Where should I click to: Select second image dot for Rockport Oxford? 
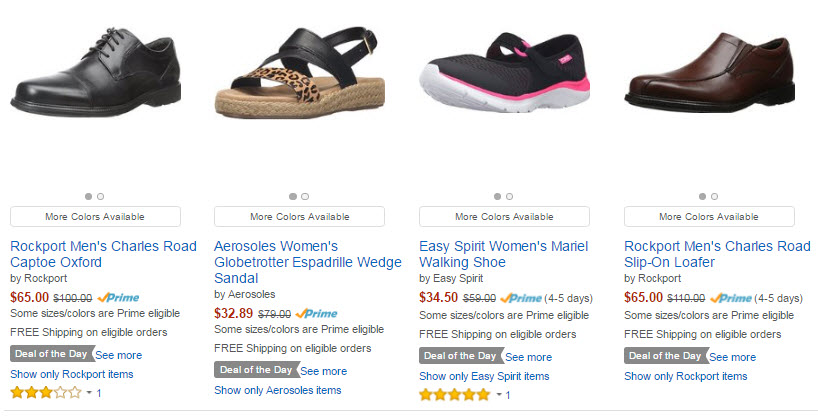pos(101,196)
